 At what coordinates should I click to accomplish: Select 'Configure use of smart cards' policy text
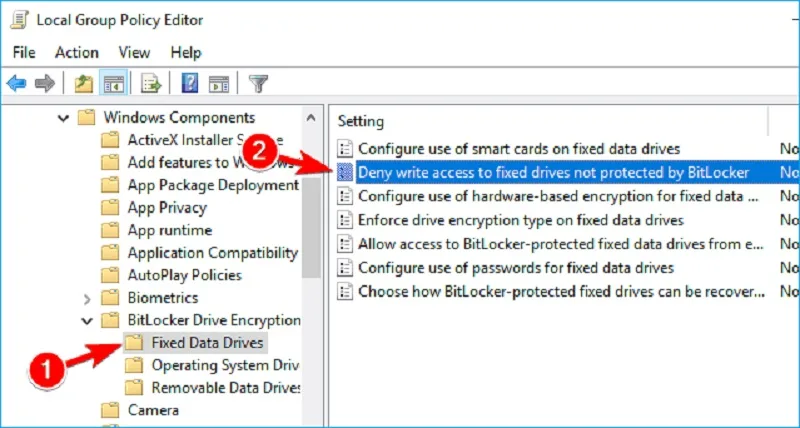tap(519, 149)
